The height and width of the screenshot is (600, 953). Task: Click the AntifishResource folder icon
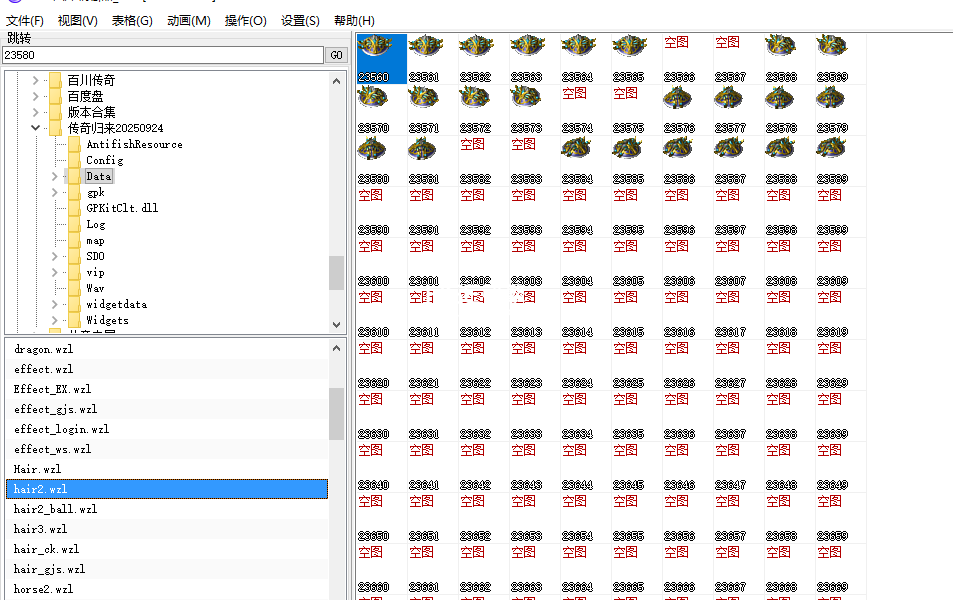[74, 144]
